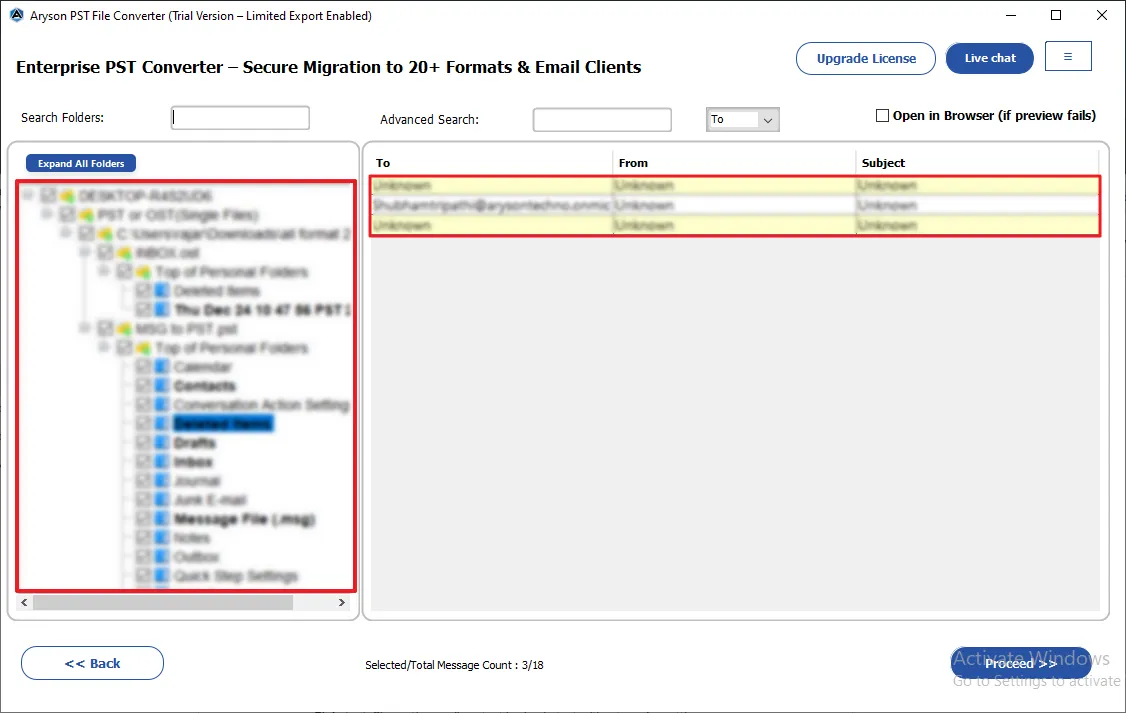Click the folder tree horizontal scrollbar thumb

163,602
